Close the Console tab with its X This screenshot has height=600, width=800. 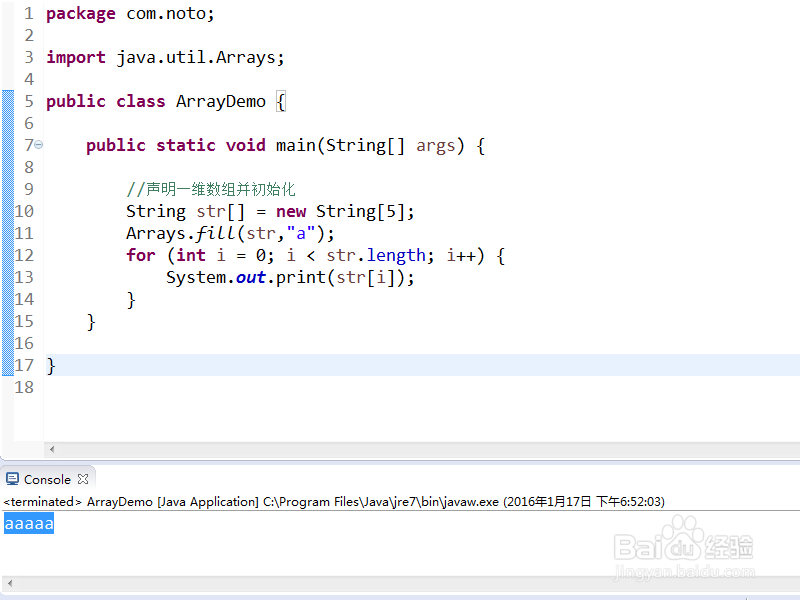(x=82, y=479)
